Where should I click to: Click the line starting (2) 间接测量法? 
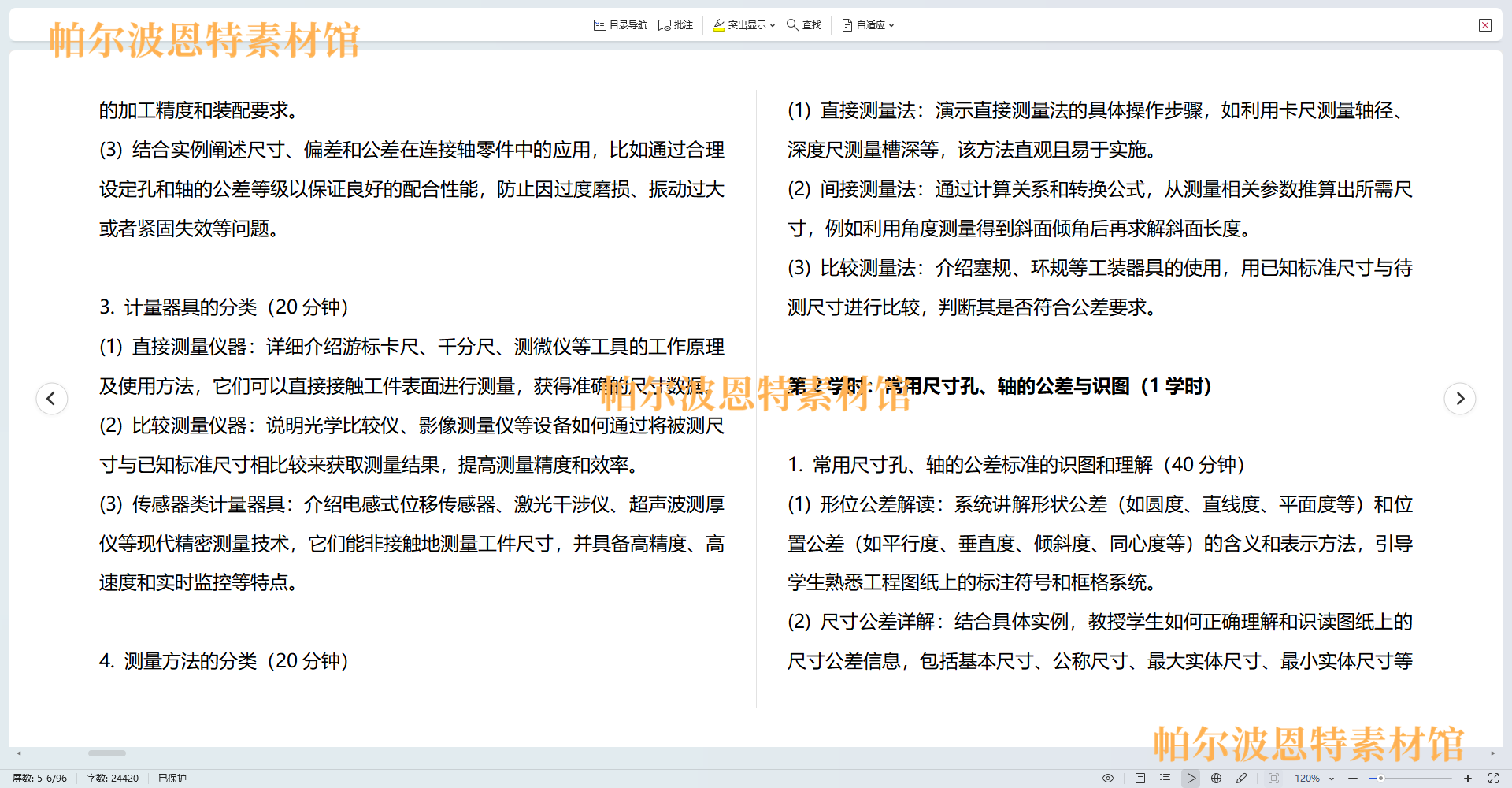tap(1100, 189)
